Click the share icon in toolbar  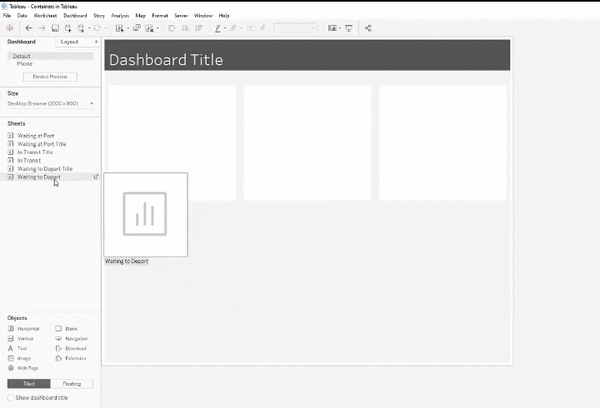(x=368, y=28)
